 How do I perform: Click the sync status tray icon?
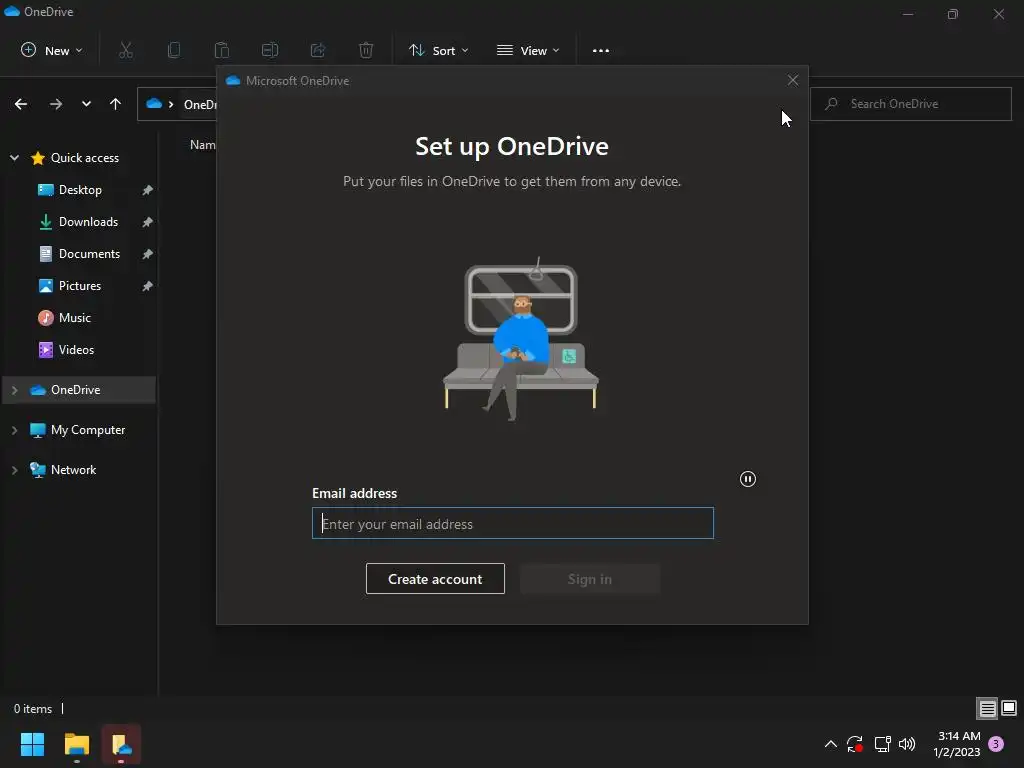tap(855, 744)
